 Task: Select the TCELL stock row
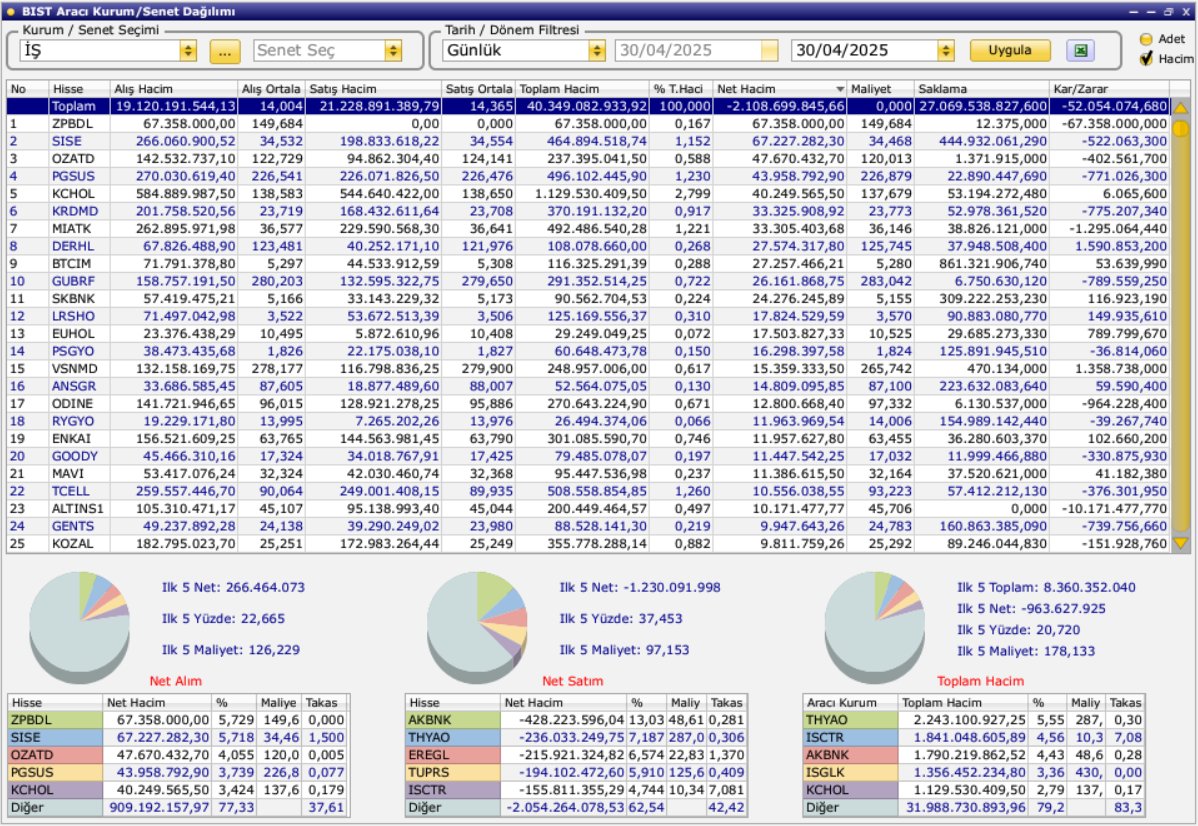[x=588, y=491]
